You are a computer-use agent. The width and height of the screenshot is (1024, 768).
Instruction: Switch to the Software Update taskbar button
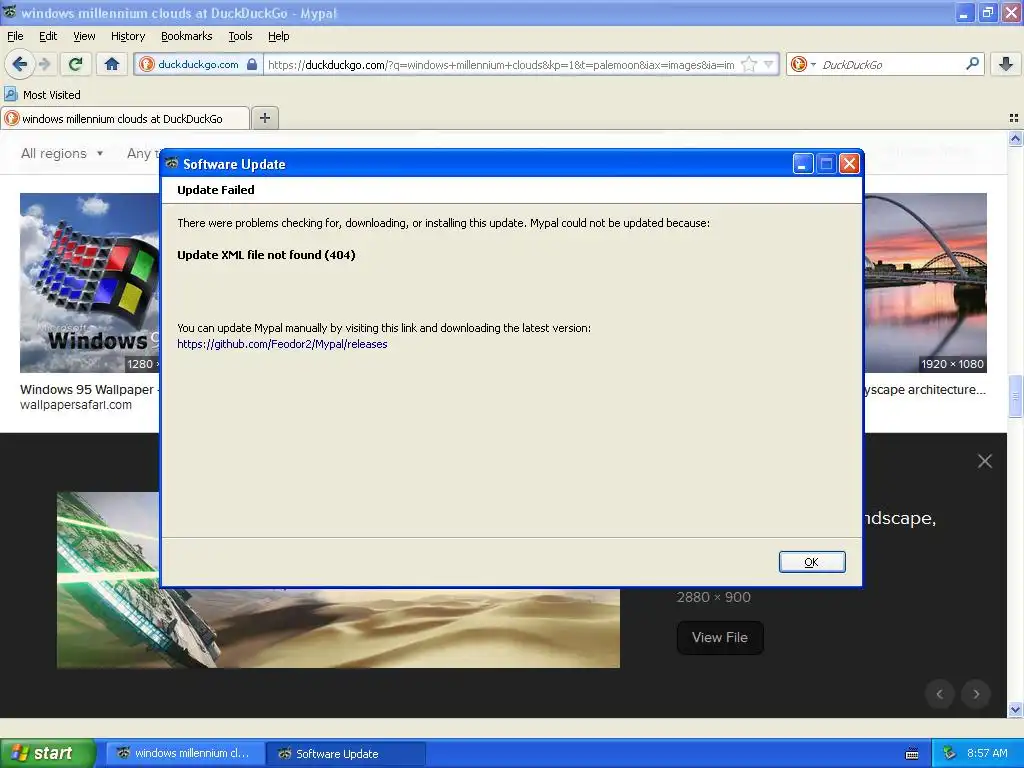click(x=347, y=753)
